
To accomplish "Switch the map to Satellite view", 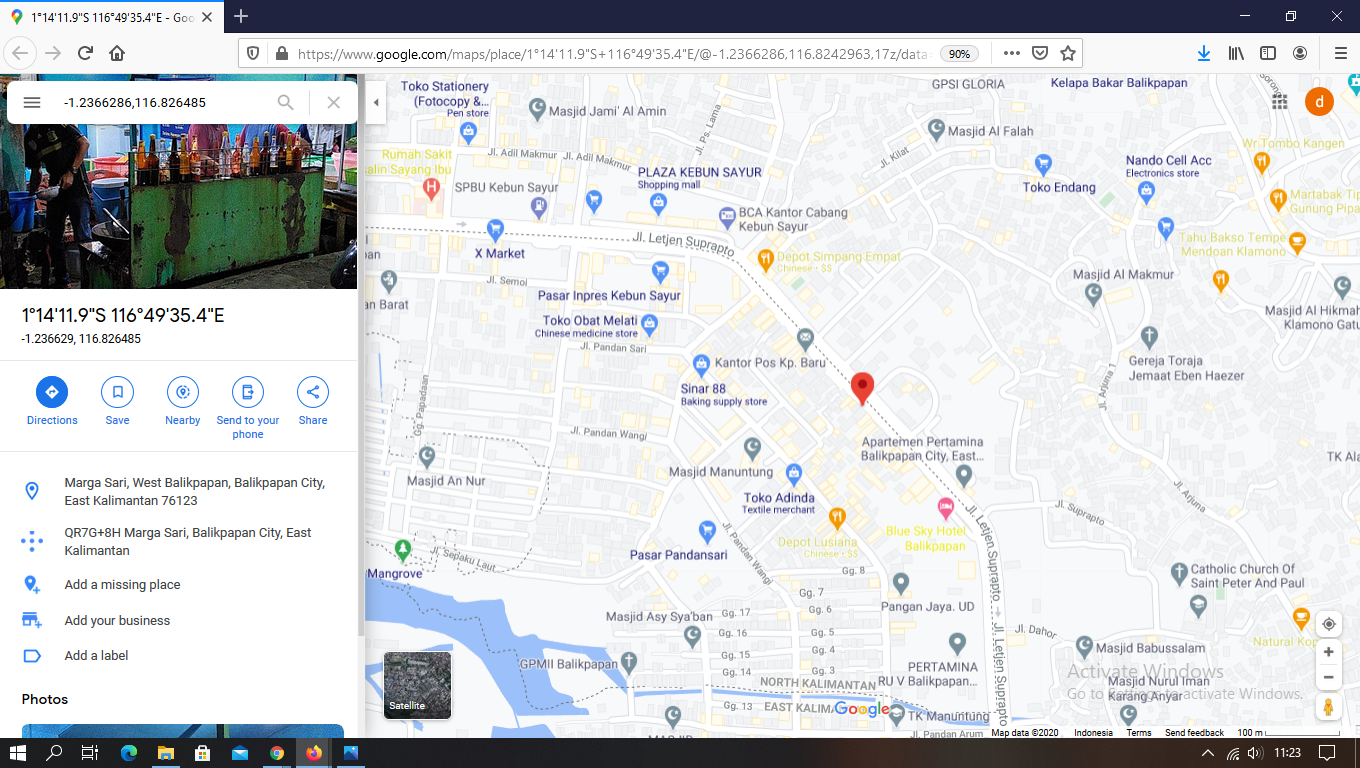I will tap(418, 685).
